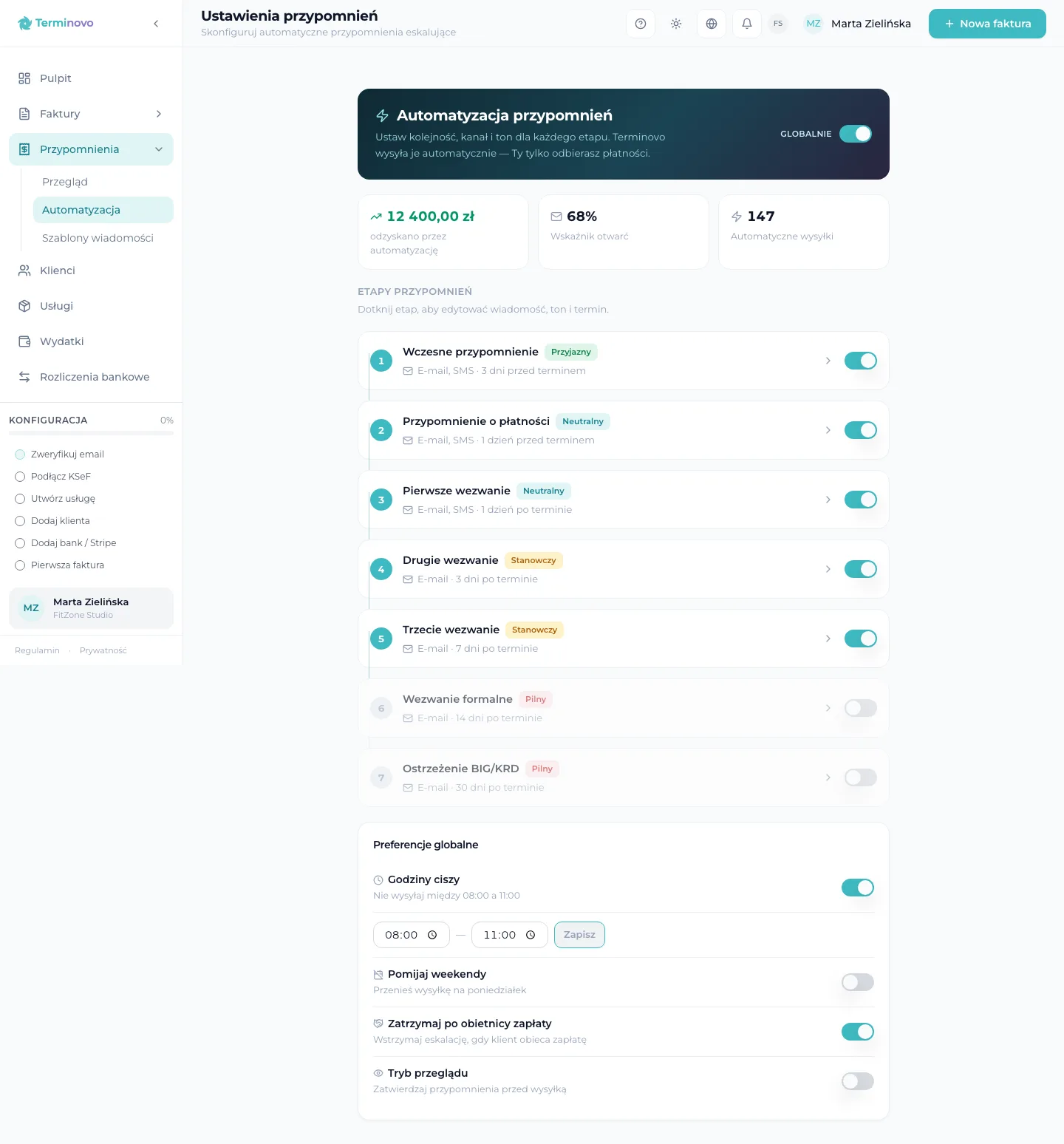
Task: Collapse sidebar with the arrow icon
Action: click(x=156, y=24)
